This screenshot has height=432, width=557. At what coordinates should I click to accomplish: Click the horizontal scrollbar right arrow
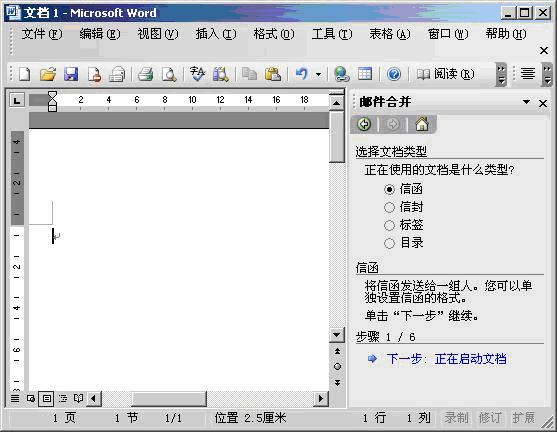(x=321, y=399)
